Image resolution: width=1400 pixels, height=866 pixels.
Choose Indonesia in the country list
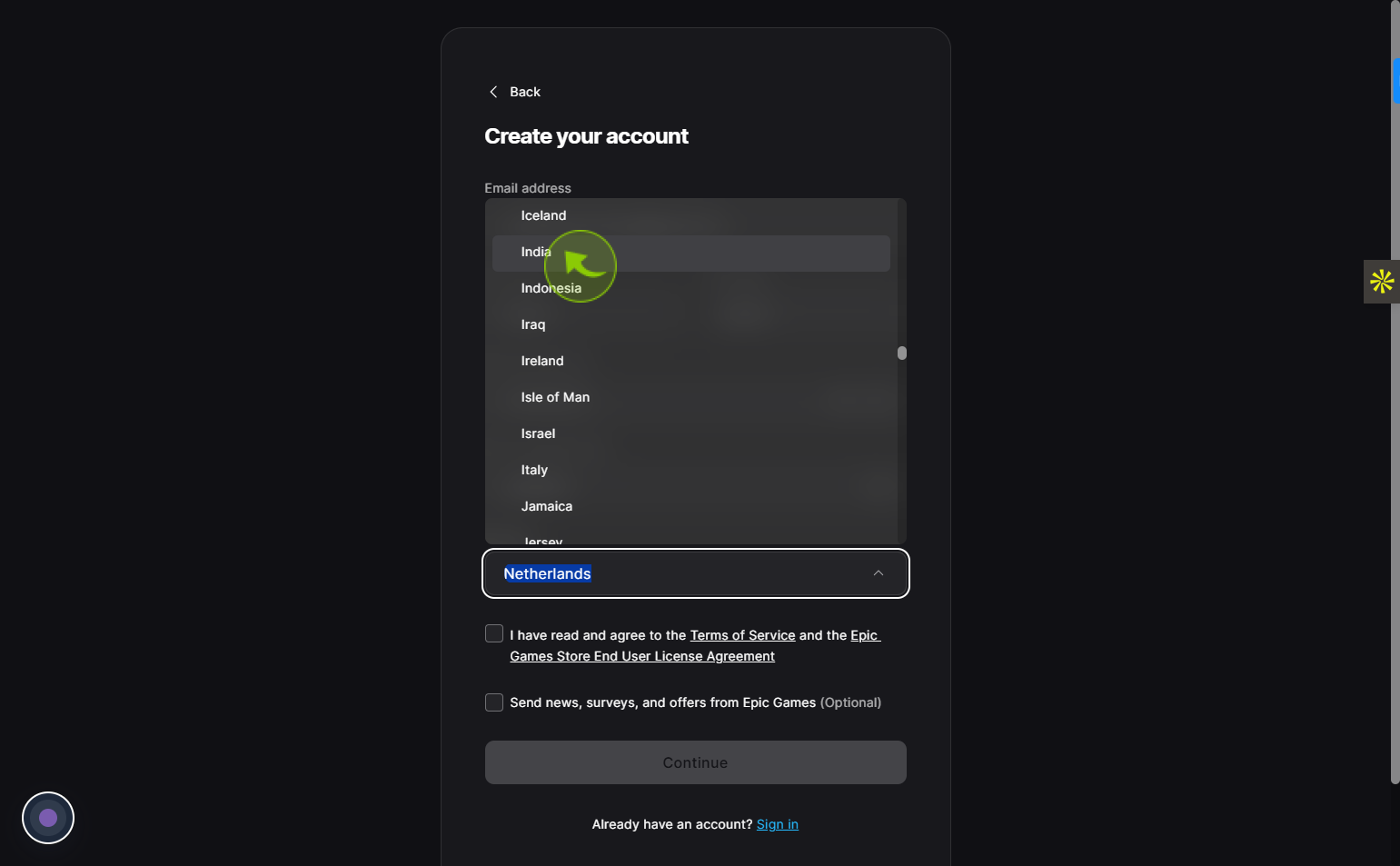pos(691,288)
